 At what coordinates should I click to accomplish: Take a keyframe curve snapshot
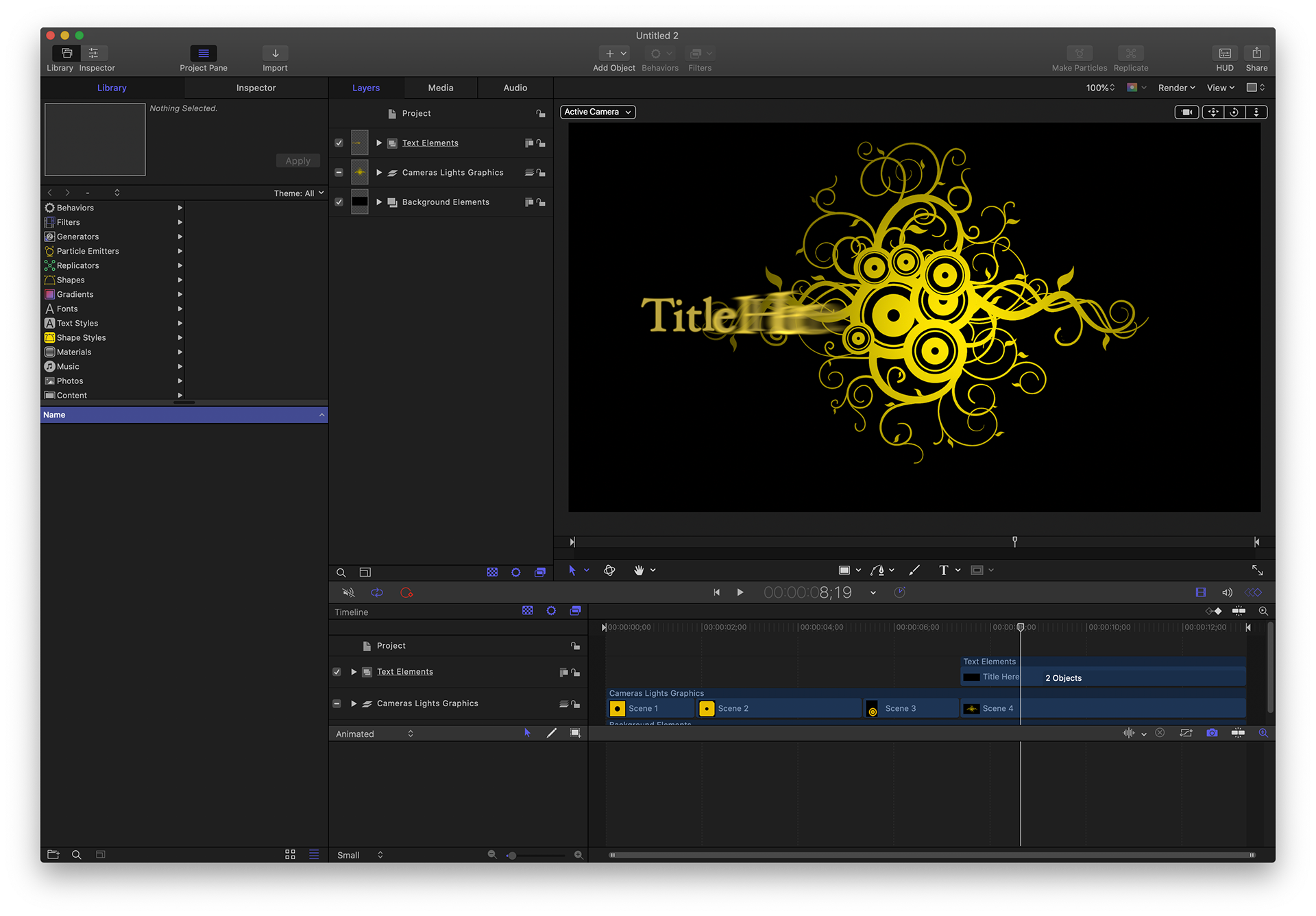click(1212, 733)
